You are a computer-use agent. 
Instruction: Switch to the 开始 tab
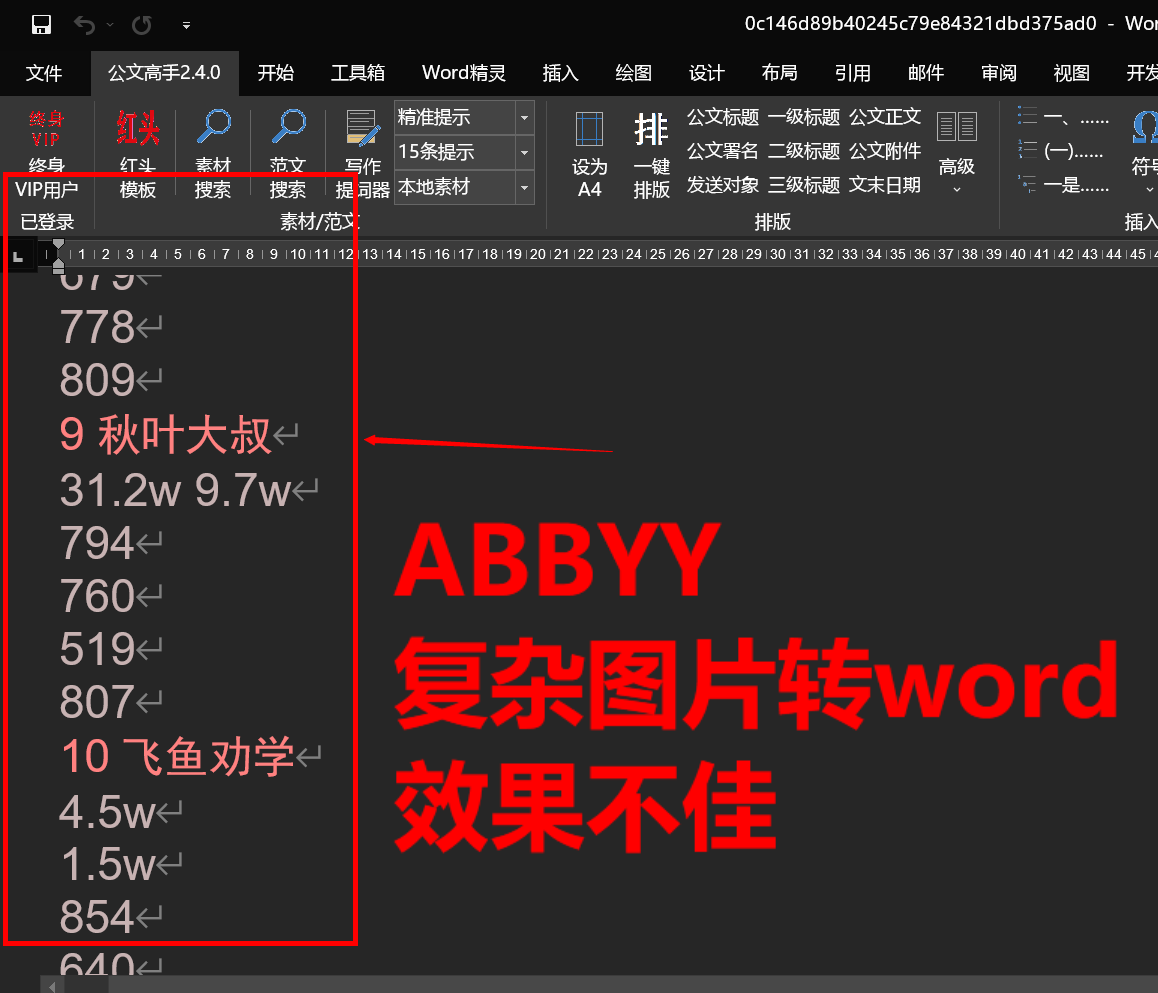[275, 73]
